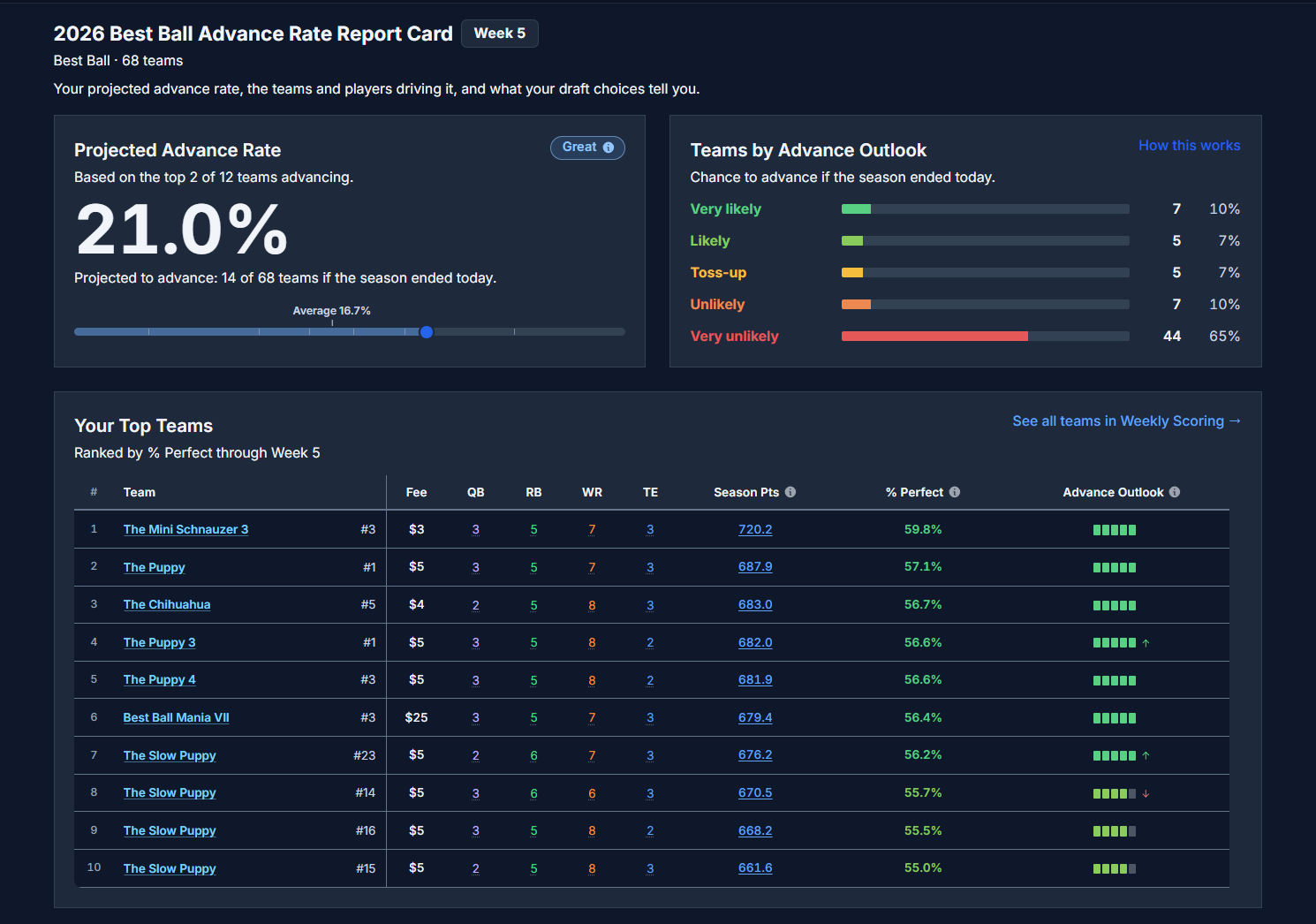The image size is (1316, 924).
Task: Click the QB count in The Puppy row
Action: point(475,567)
